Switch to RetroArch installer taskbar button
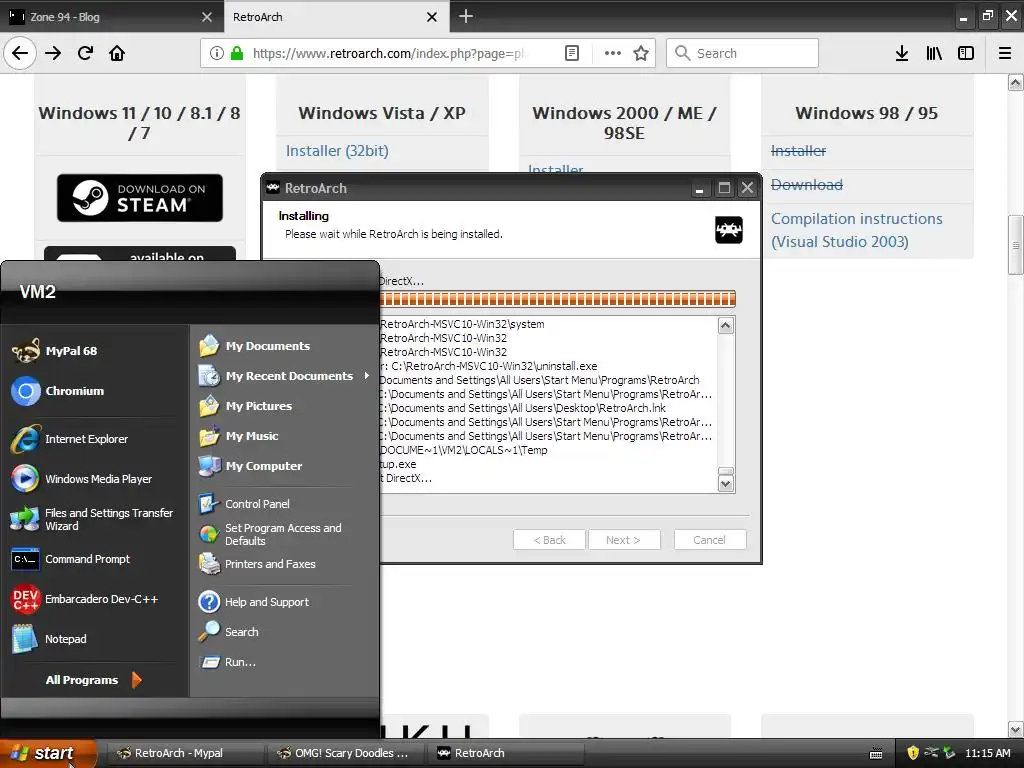This screenshot has width=1024, height=768. (506, 753)
